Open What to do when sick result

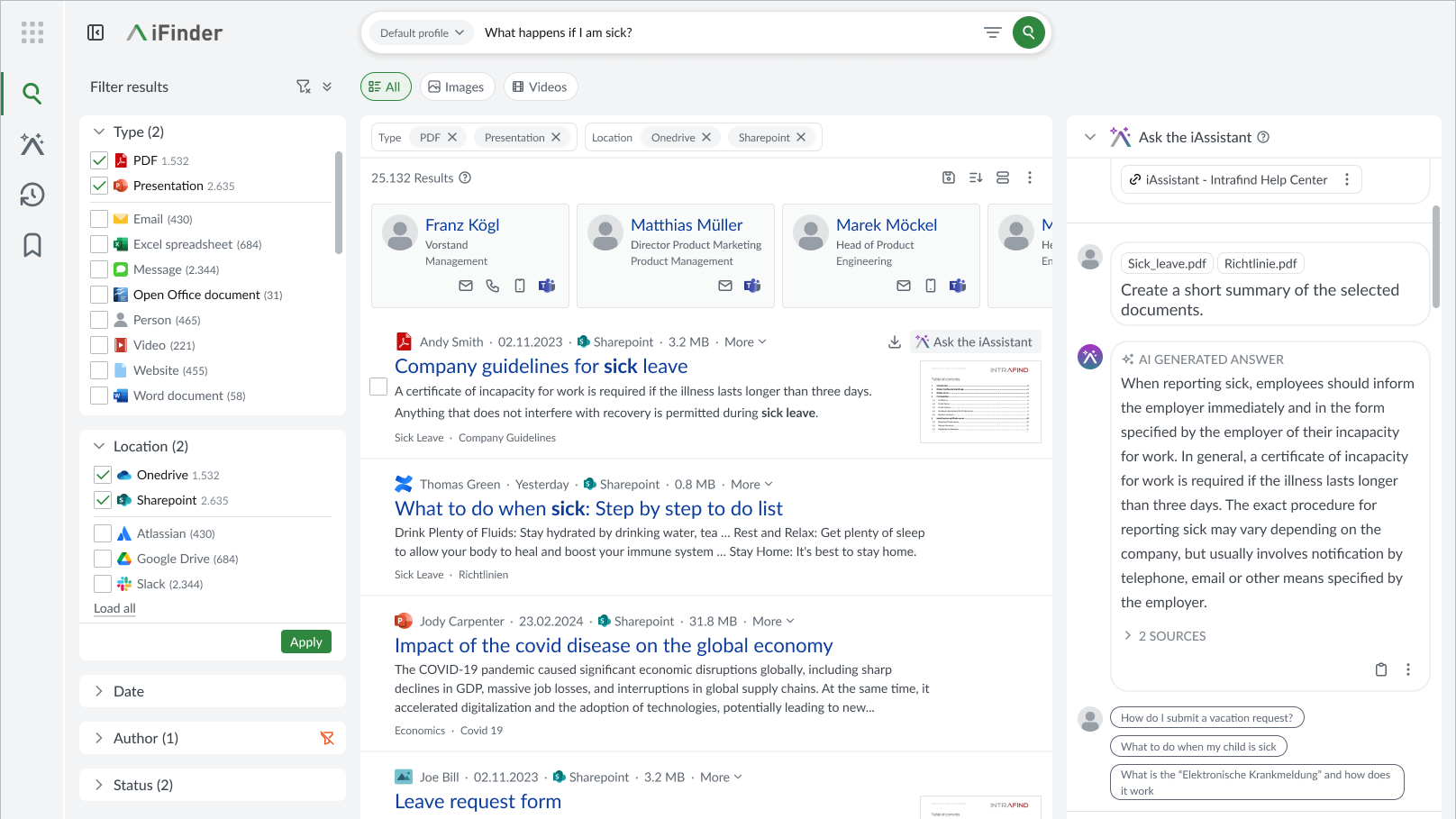[588, 508]
